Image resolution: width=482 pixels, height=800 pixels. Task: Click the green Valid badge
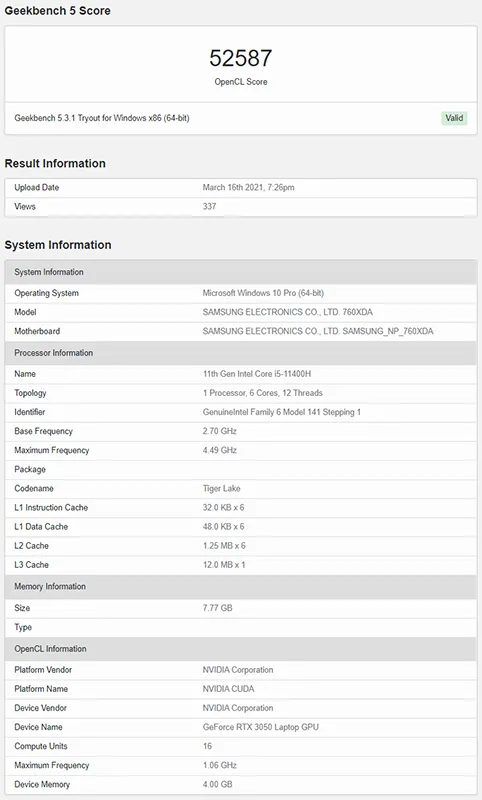pos(454,118)
